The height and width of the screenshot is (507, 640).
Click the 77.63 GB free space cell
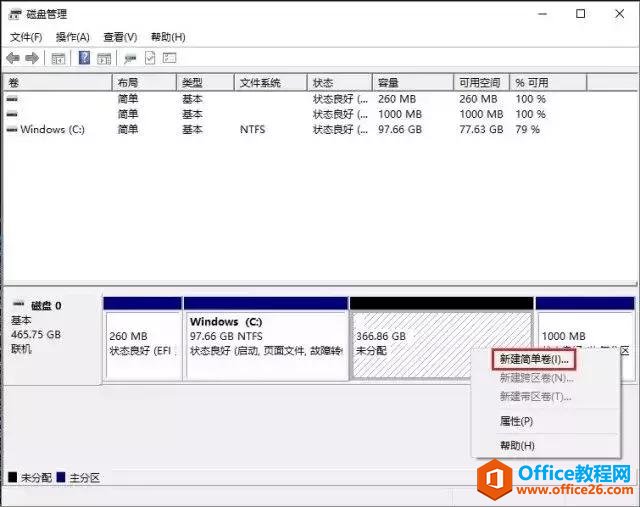coord(481,129)
